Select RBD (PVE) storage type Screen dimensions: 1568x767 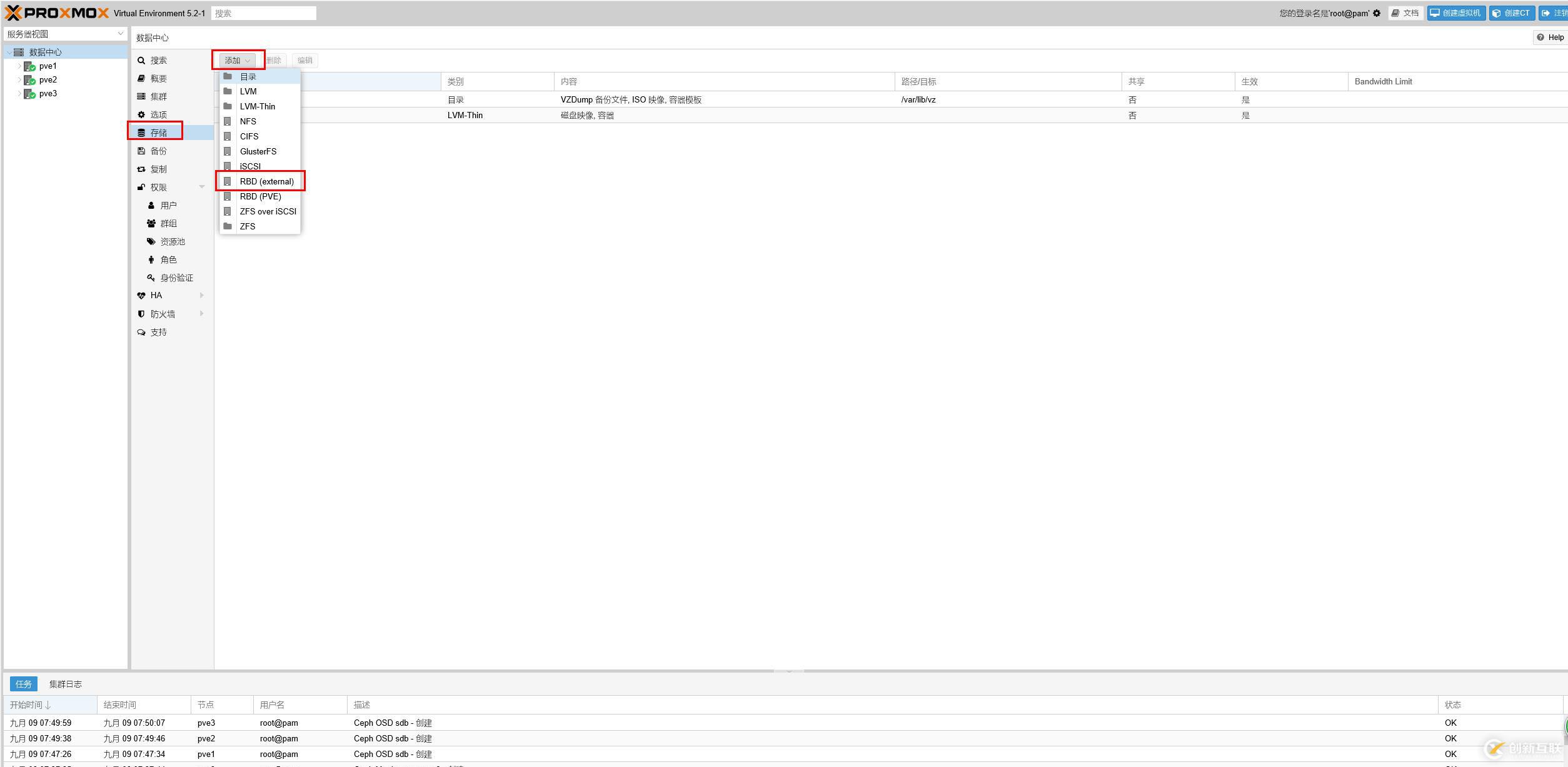(x=260, y=196)
